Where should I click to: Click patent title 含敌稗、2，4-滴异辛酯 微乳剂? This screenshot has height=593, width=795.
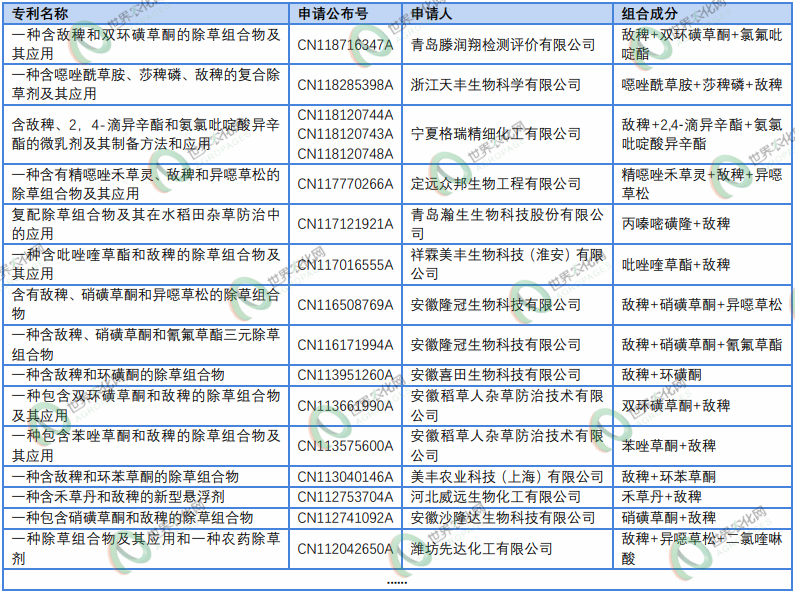coord(146,134)
